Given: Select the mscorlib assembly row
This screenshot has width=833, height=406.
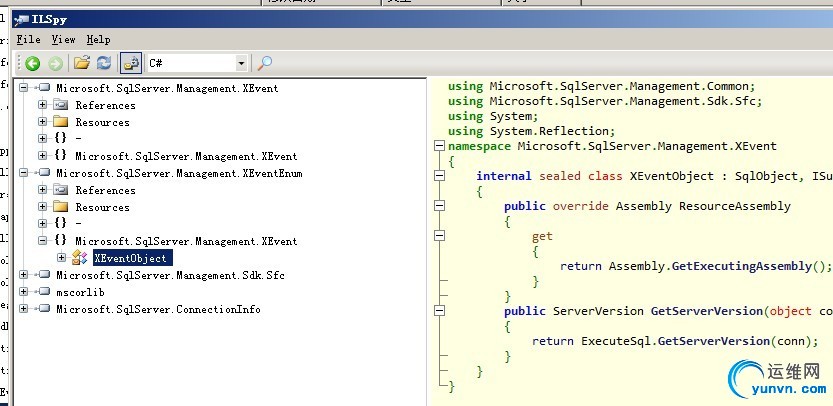Looking at the screenshot, I should tap(80, 292).
